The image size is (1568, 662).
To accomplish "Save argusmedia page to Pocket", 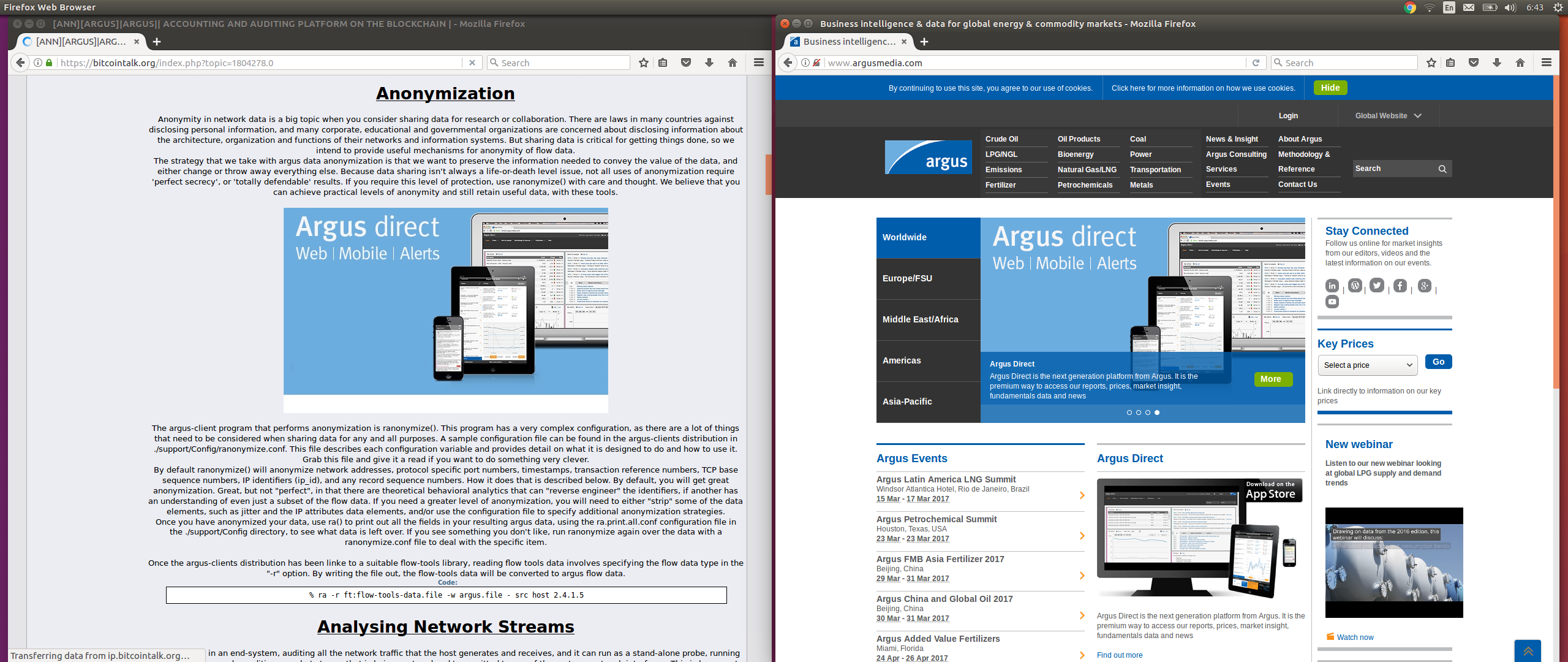I will coord(1474,63).
